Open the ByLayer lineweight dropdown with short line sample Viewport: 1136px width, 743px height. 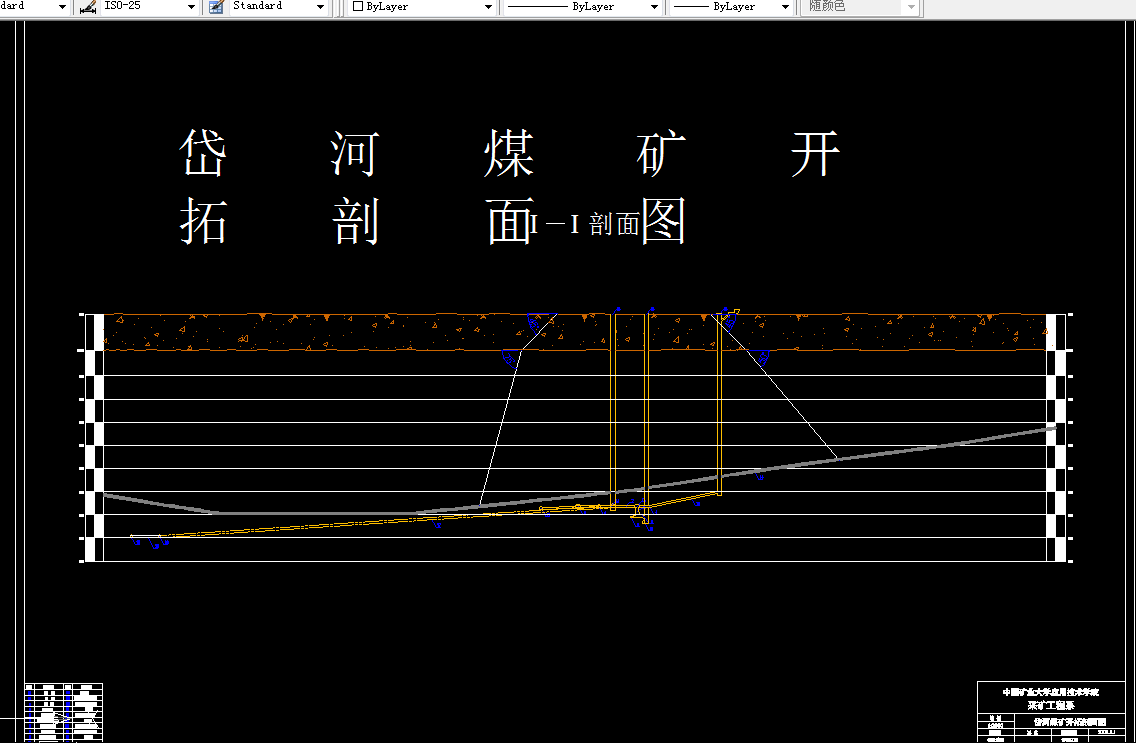coord(730,7)
